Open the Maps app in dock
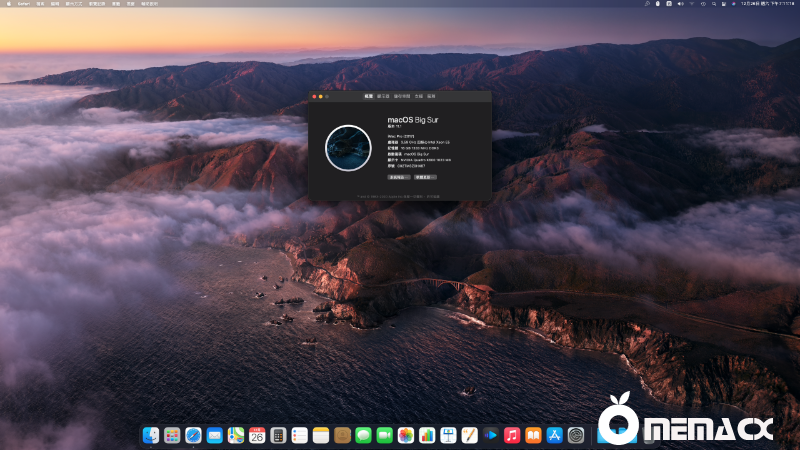This screenshot has height=450, width=800. 235,435
